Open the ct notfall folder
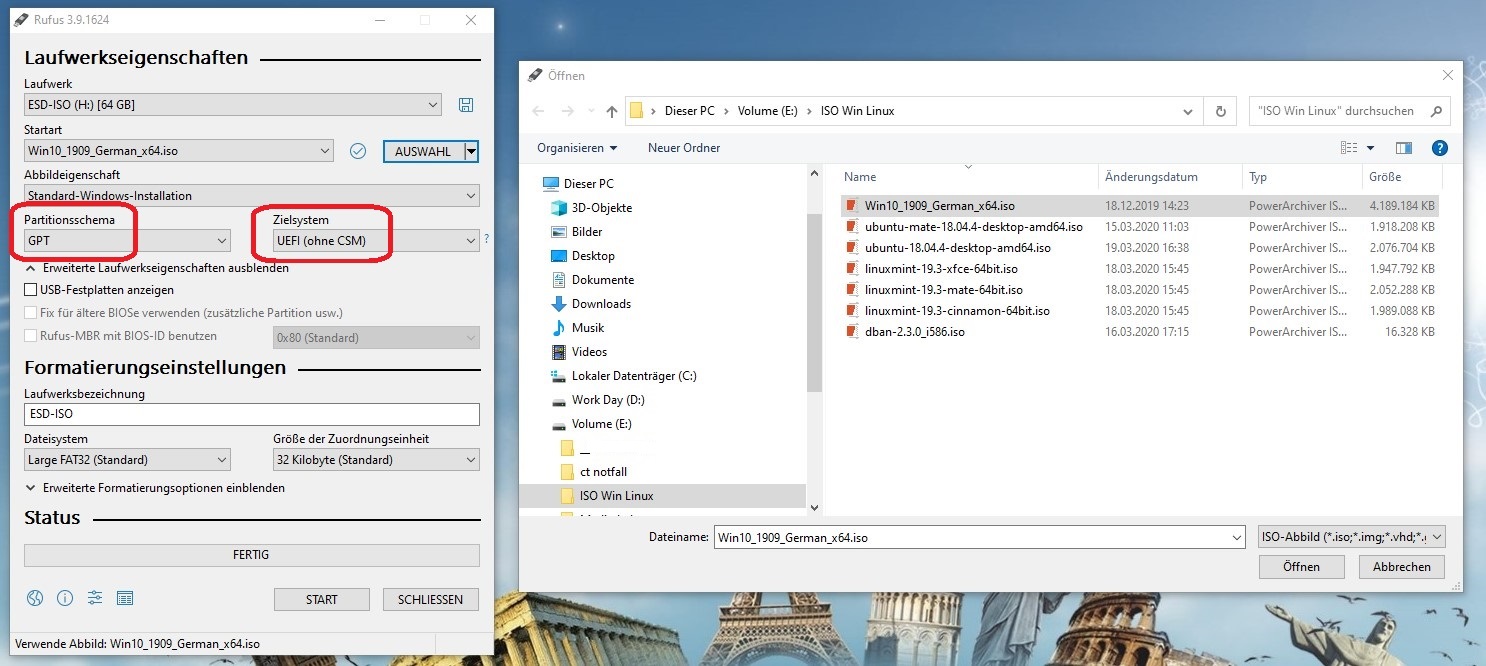This screenshot has height=666, width=1486. tap(594, 472)
